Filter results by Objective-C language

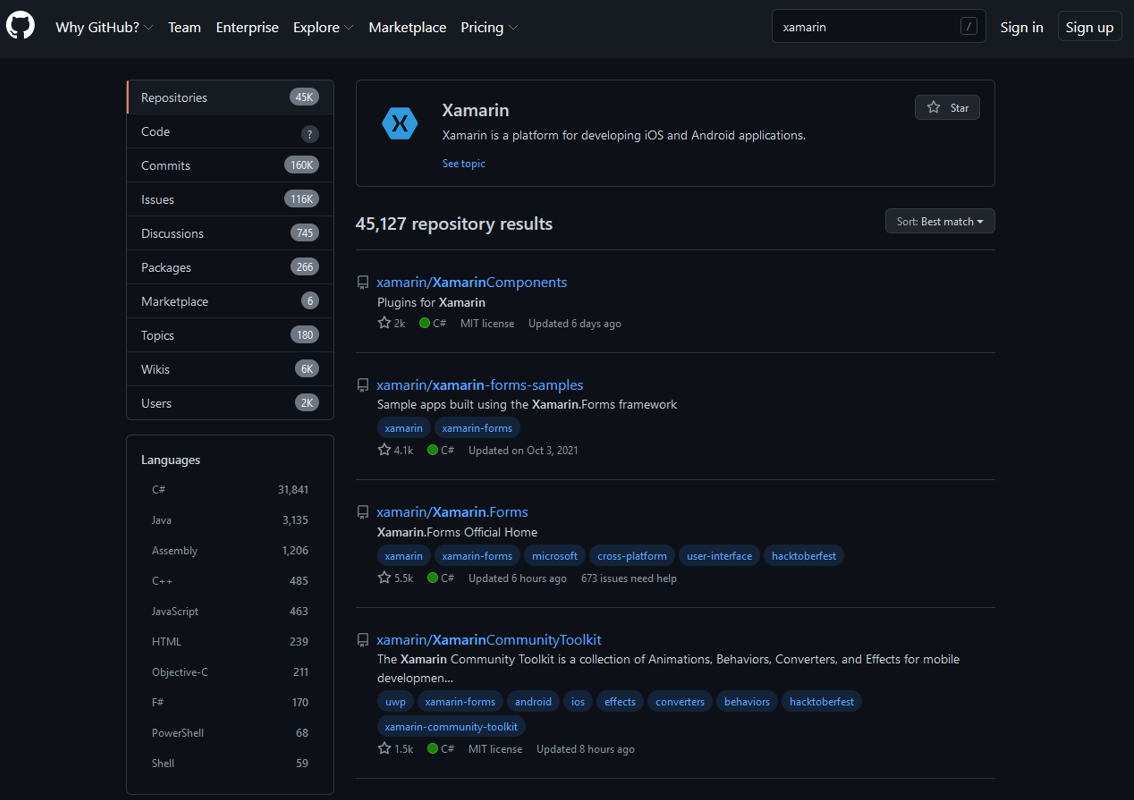230,672
